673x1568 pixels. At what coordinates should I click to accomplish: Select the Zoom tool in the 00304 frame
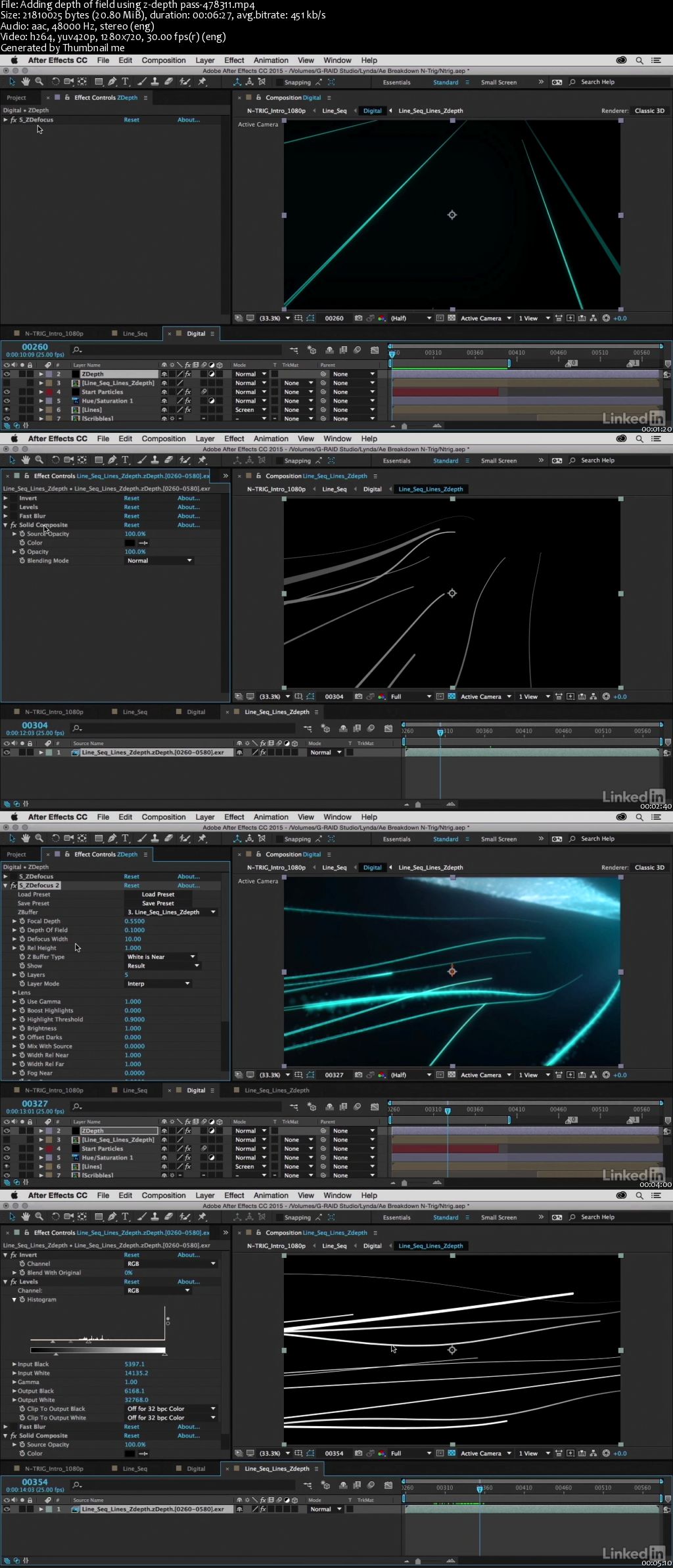coord(39,460)
